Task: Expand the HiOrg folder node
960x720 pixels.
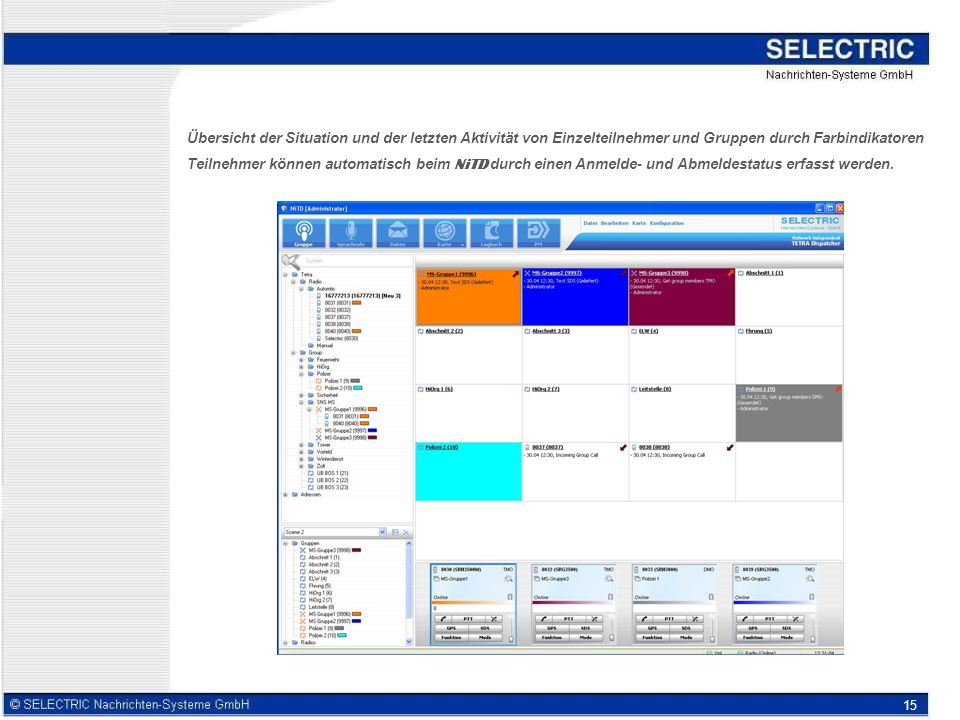Action: tap(301, 367)
